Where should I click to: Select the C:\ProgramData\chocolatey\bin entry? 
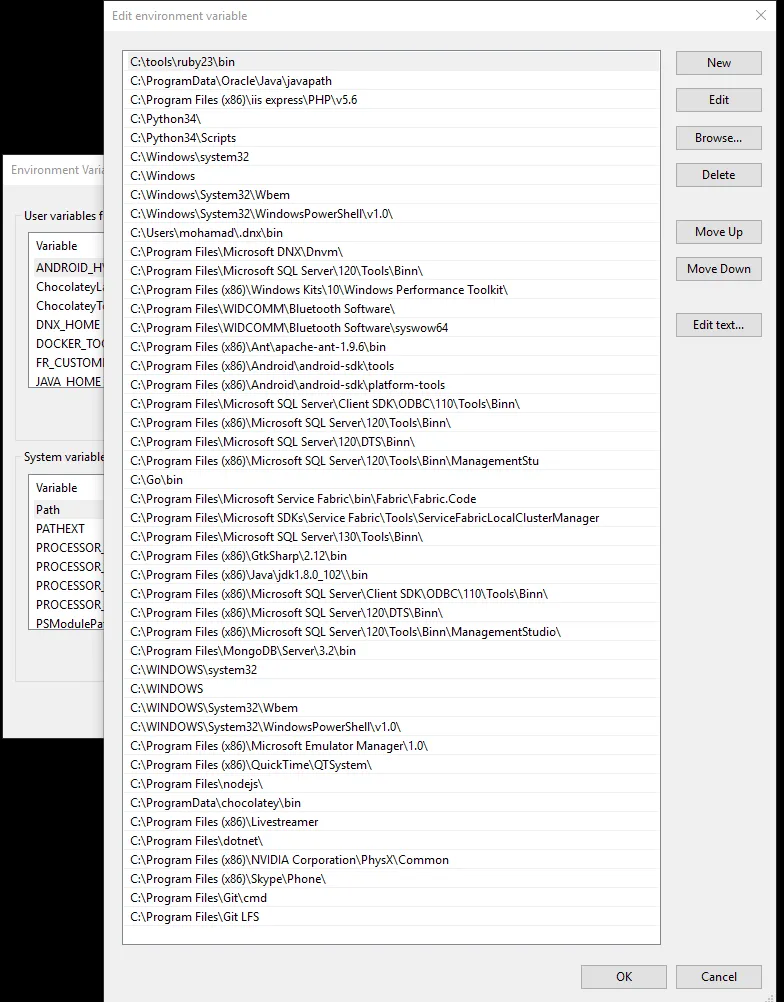click(391, 803)
